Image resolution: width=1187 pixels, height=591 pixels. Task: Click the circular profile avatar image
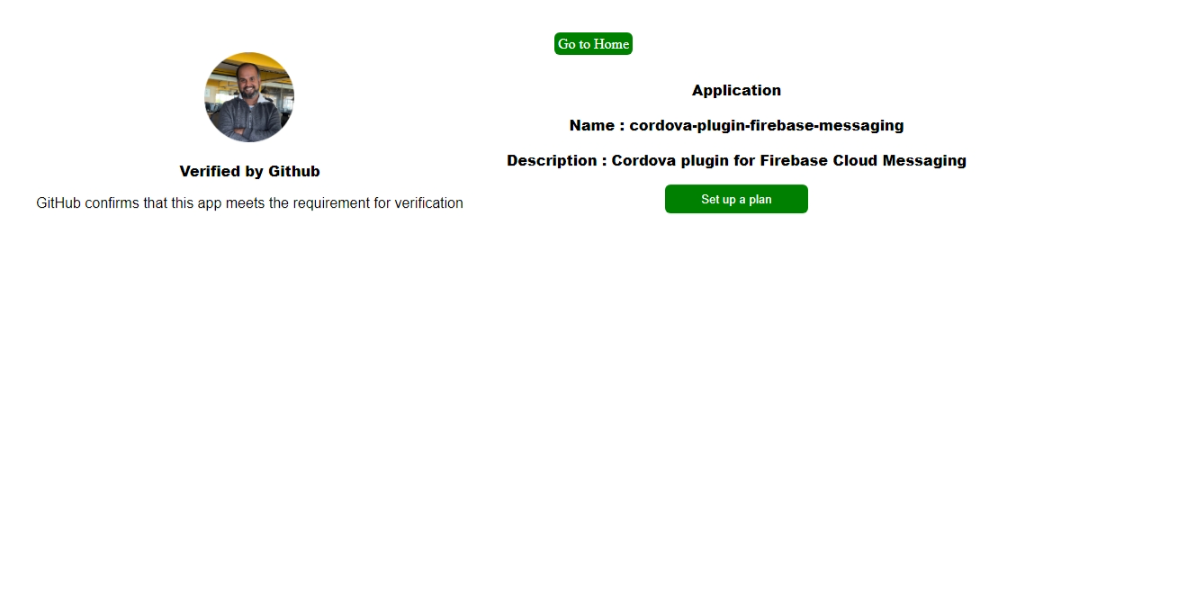(x=249, y=97)
